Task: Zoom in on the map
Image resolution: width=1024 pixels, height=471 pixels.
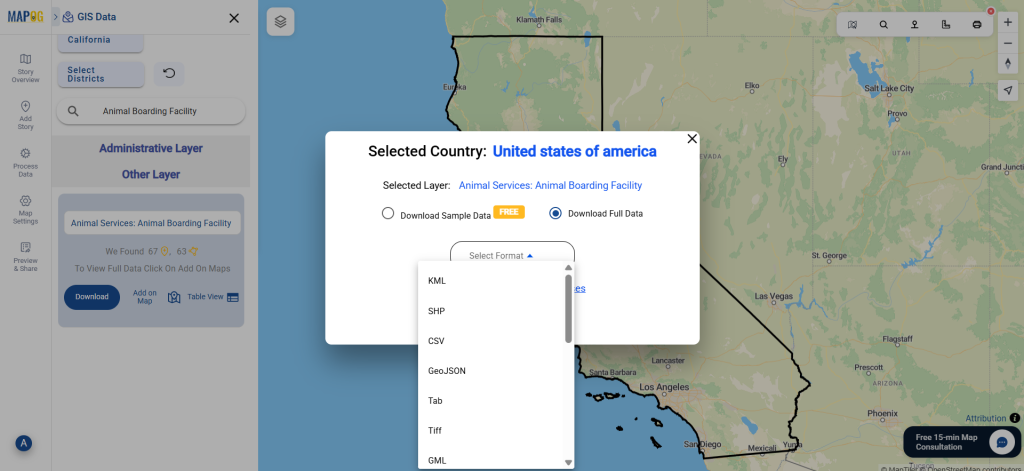Action: 1007,23
